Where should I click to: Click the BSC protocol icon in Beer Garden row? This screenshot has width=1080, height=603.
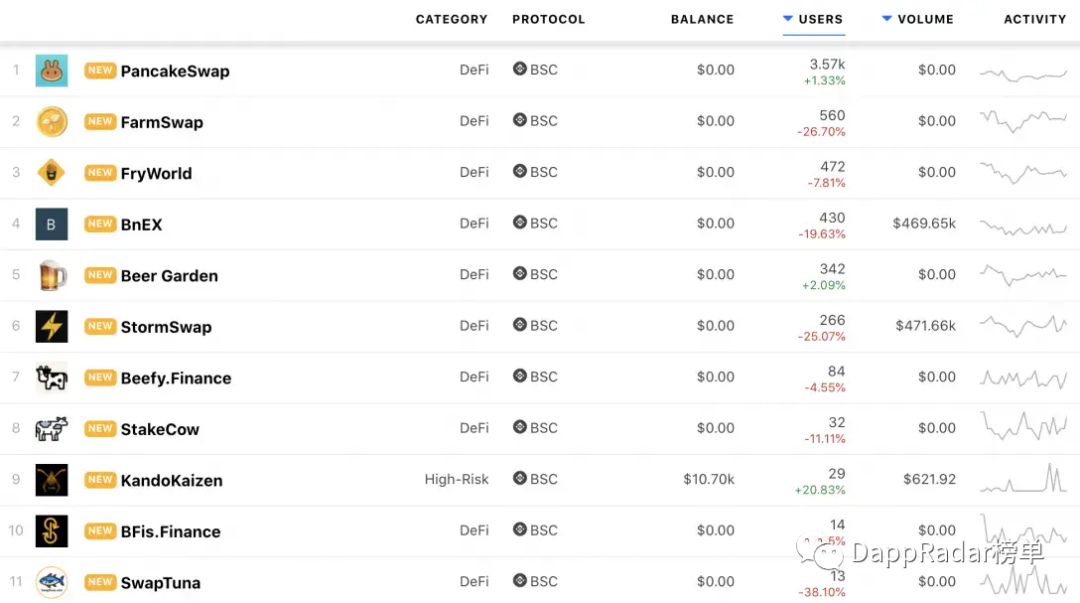click(x=520, y=274)
